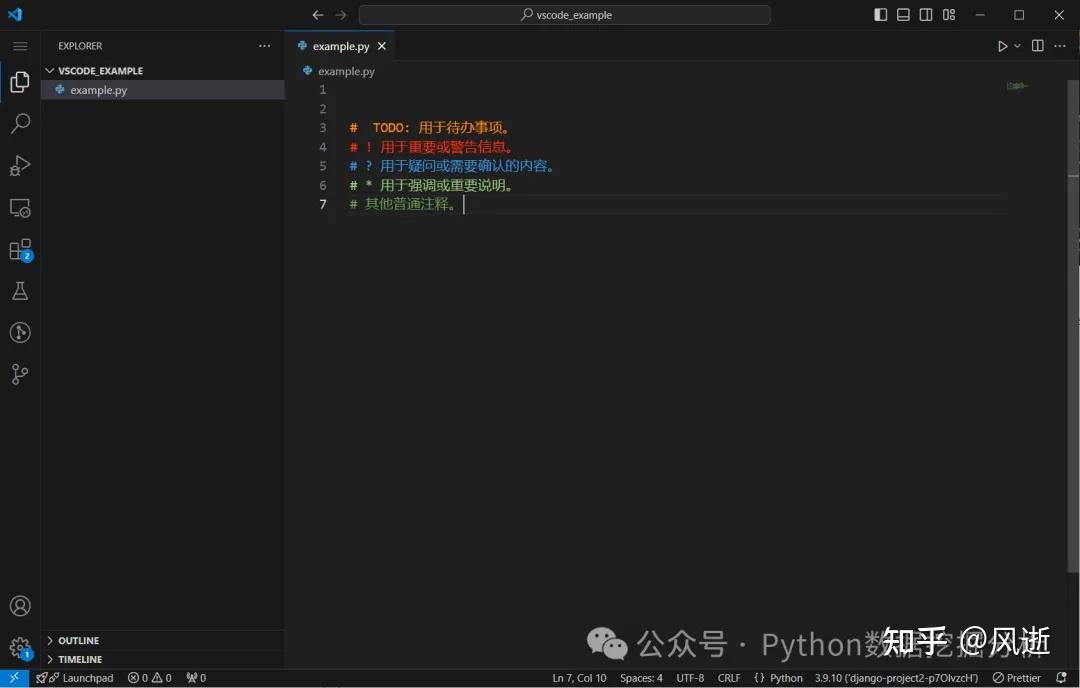Expand the OUTLINE section
This screenshot has width=1080, height=688.
[163, 640]
